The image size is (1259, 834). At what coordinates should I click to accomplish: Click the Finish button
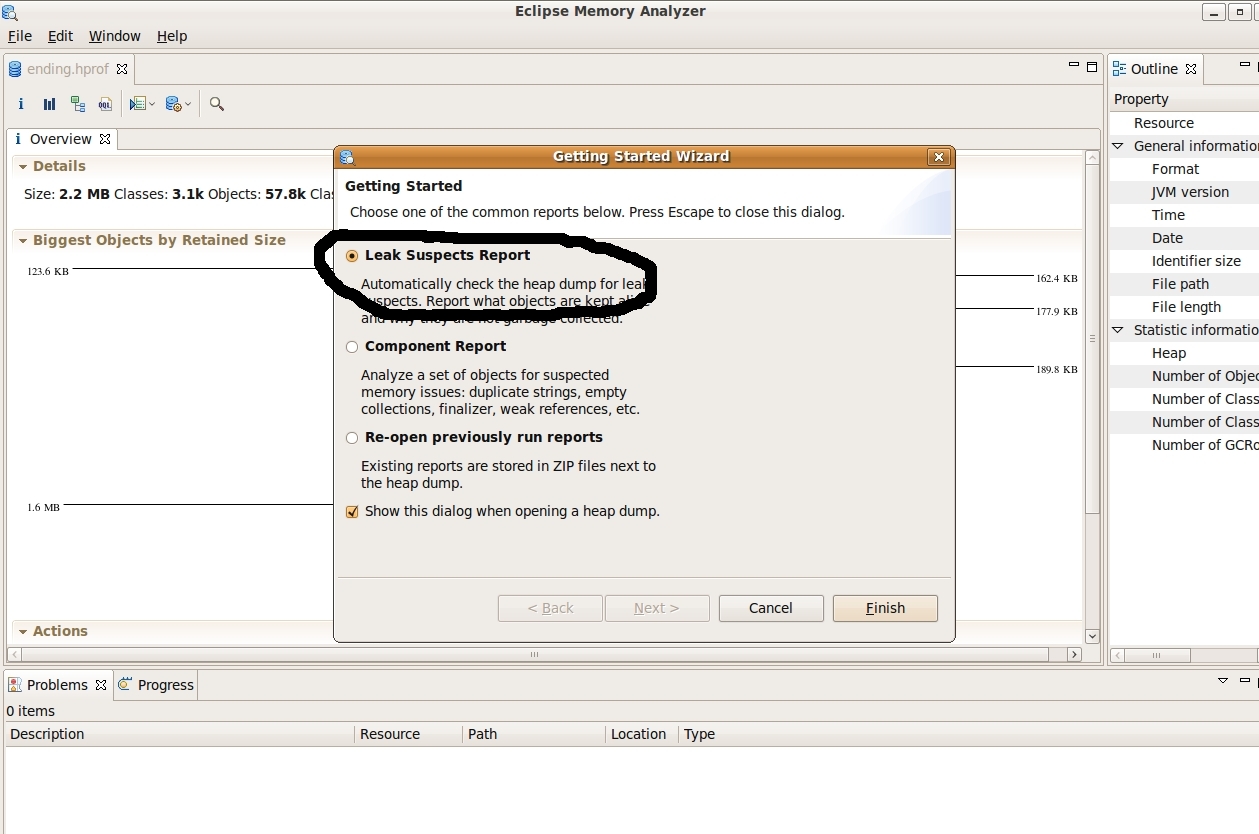(885, 608)
